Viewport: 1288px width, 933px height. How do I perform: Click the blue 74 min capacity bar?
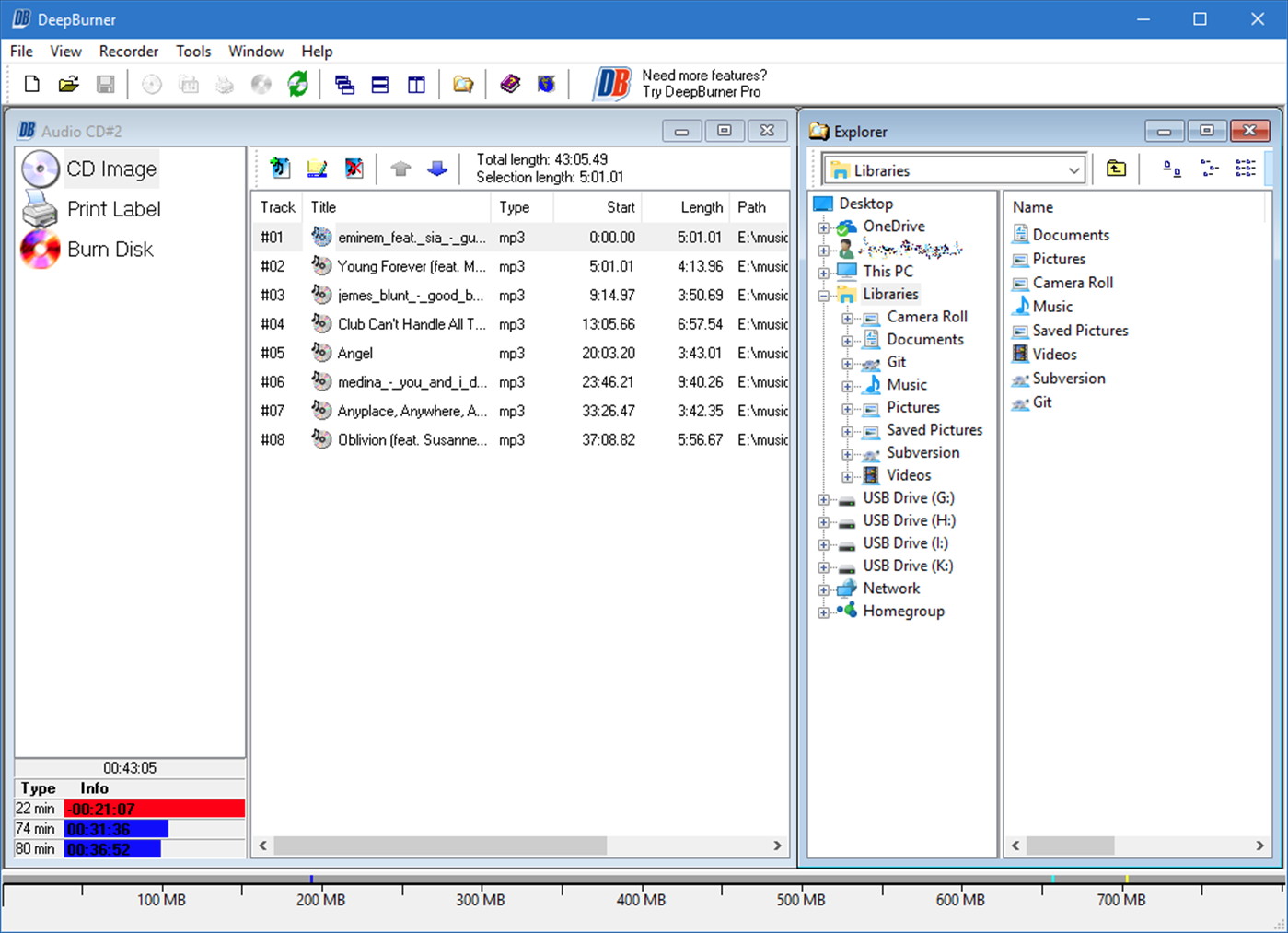click(116, 829)
